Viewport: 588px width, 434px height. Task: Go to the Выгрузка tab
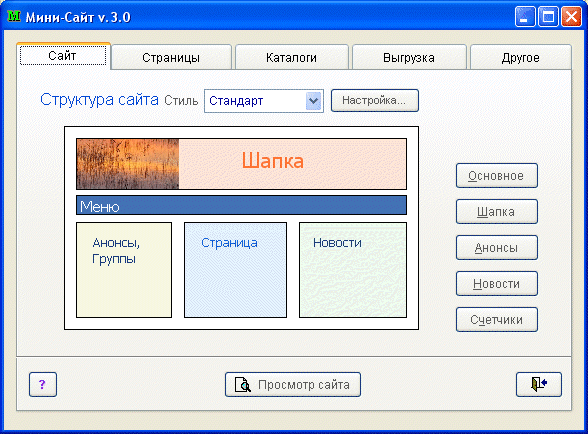pyautogui.click(x=409, y=57)
